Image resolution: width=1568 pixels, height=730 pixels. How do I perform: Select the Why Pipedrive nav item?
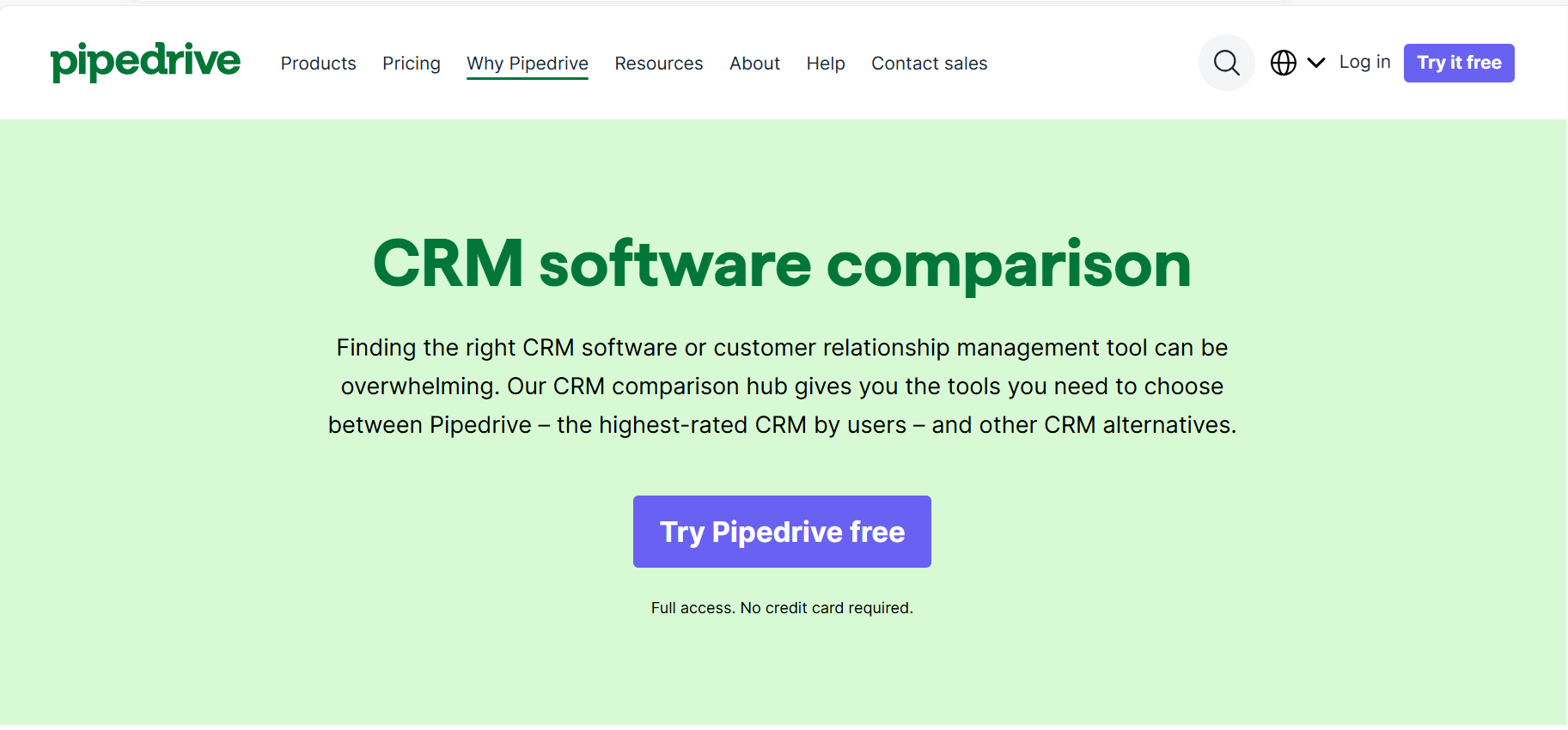[527, 64]
